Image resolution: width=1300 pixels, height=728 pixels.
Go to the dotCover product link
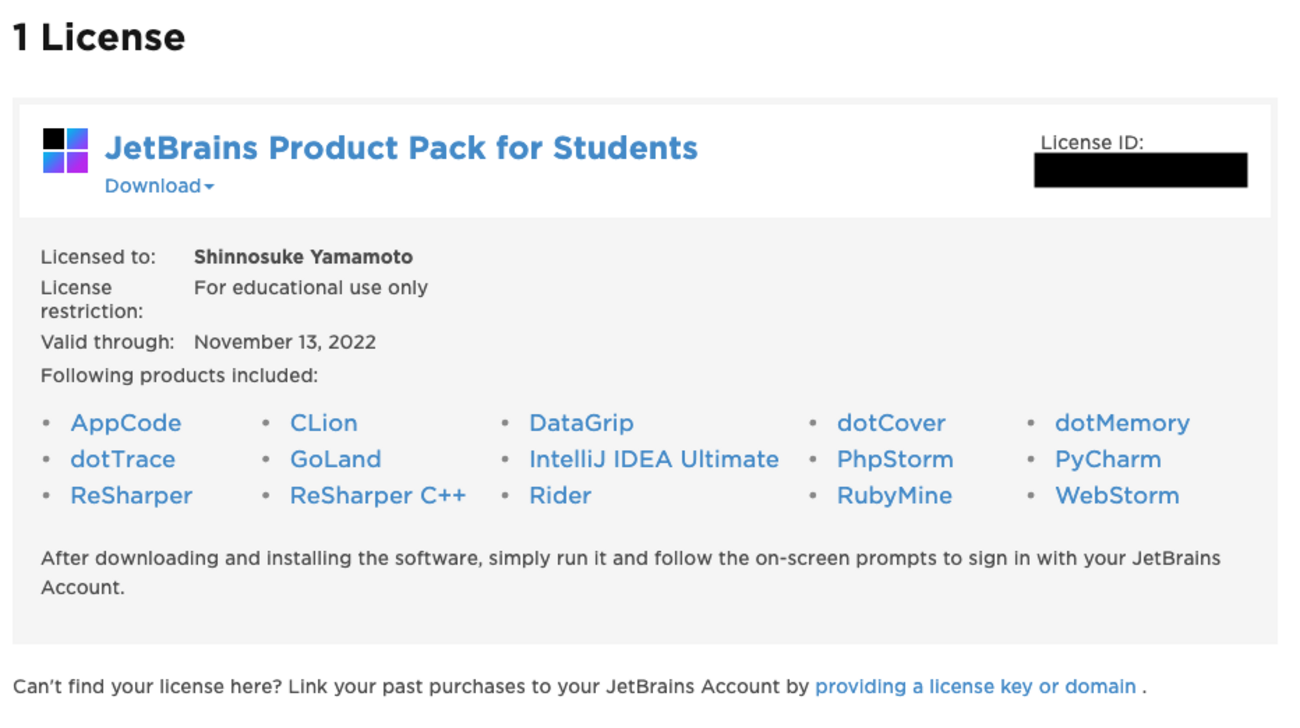click(x=891, y=423)
